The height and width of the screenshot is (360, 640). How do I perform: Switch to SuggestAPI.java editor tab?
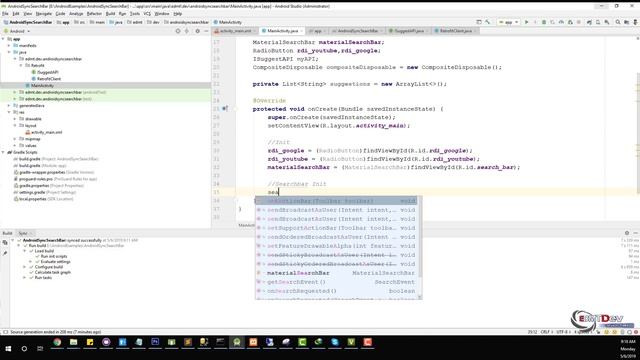[x=409, y=31]
